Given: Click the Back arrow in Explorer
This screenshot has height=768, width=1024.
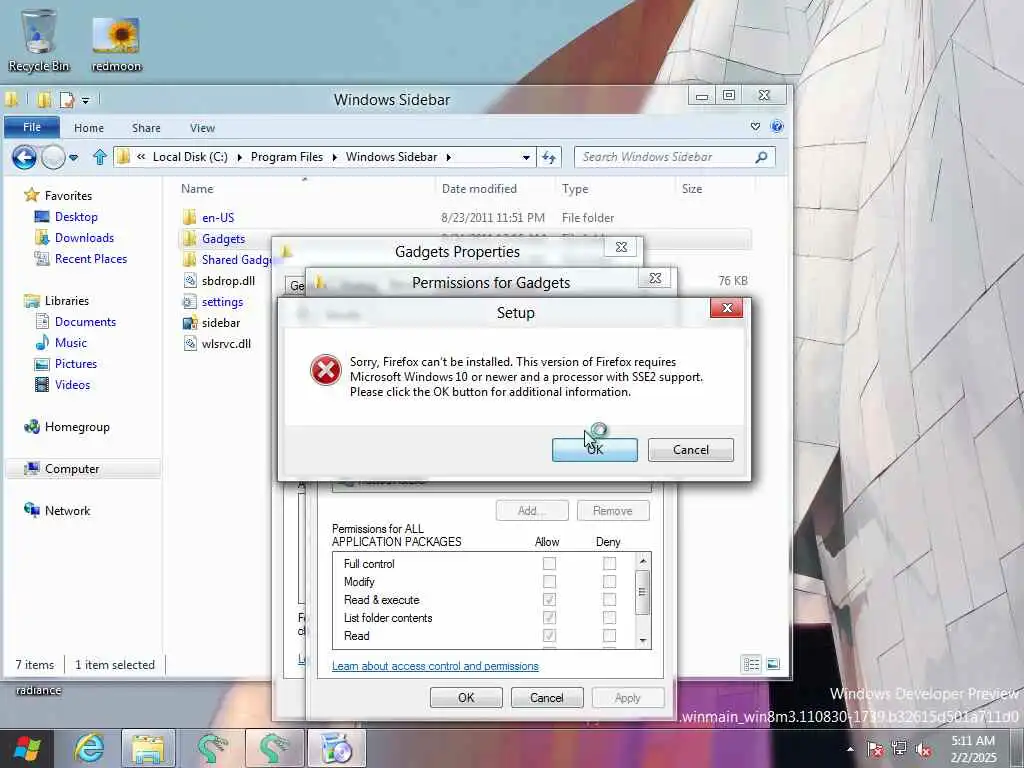Looking at the screenshot, I should point(24,157).
